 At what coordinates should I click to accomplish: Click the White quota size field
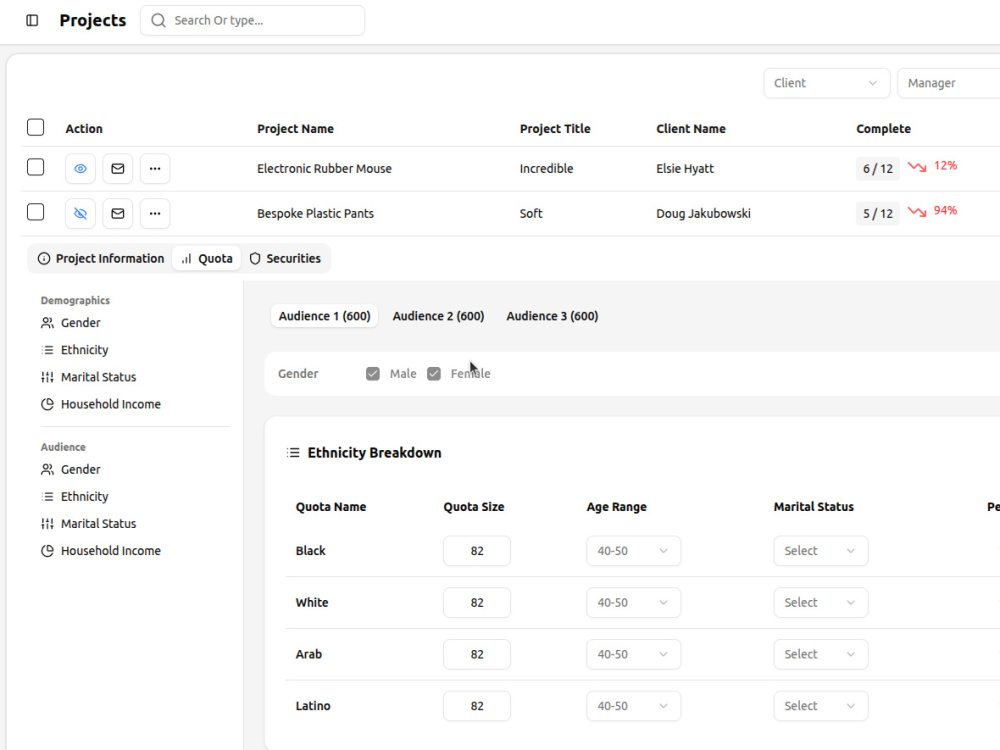tap(477, 603)
